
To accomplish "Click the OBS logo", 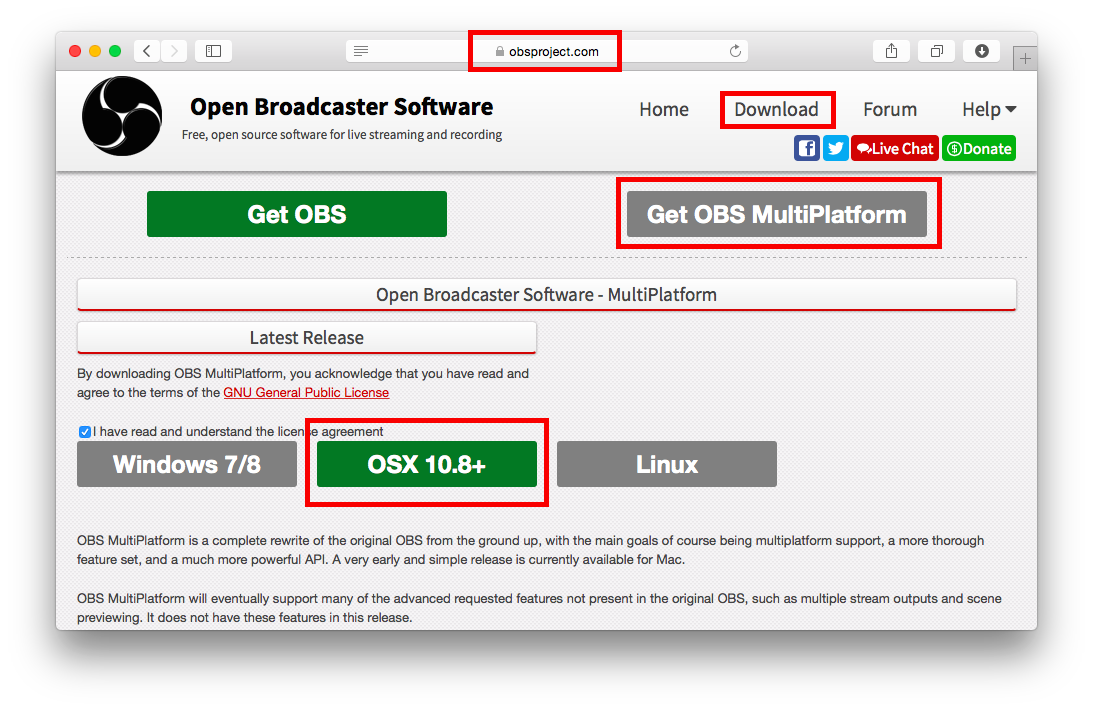I will [x=122, y=116].
